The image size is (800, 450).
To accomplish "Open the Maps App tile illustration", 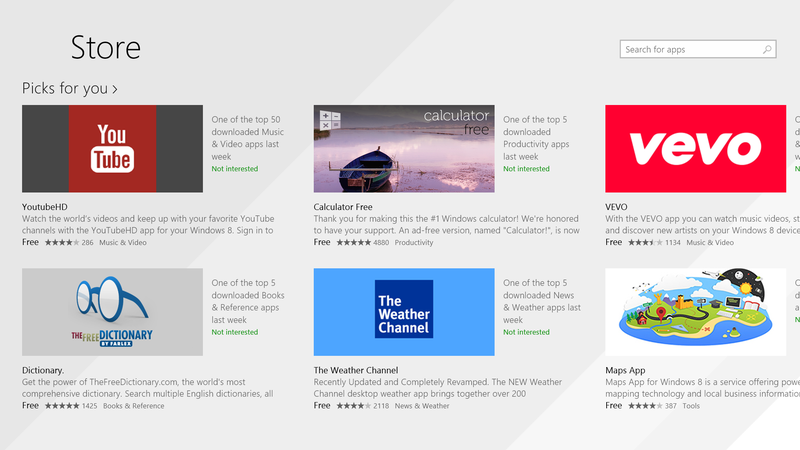I will [695, 312].
